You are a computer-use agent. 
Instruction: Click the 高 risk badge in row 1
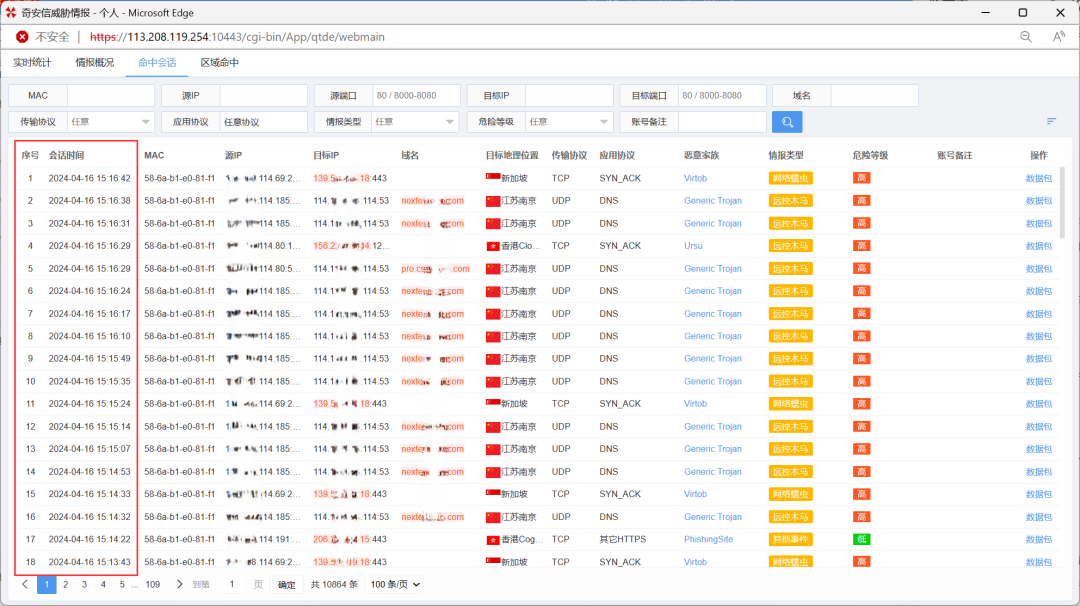click(x=861, y=178)
